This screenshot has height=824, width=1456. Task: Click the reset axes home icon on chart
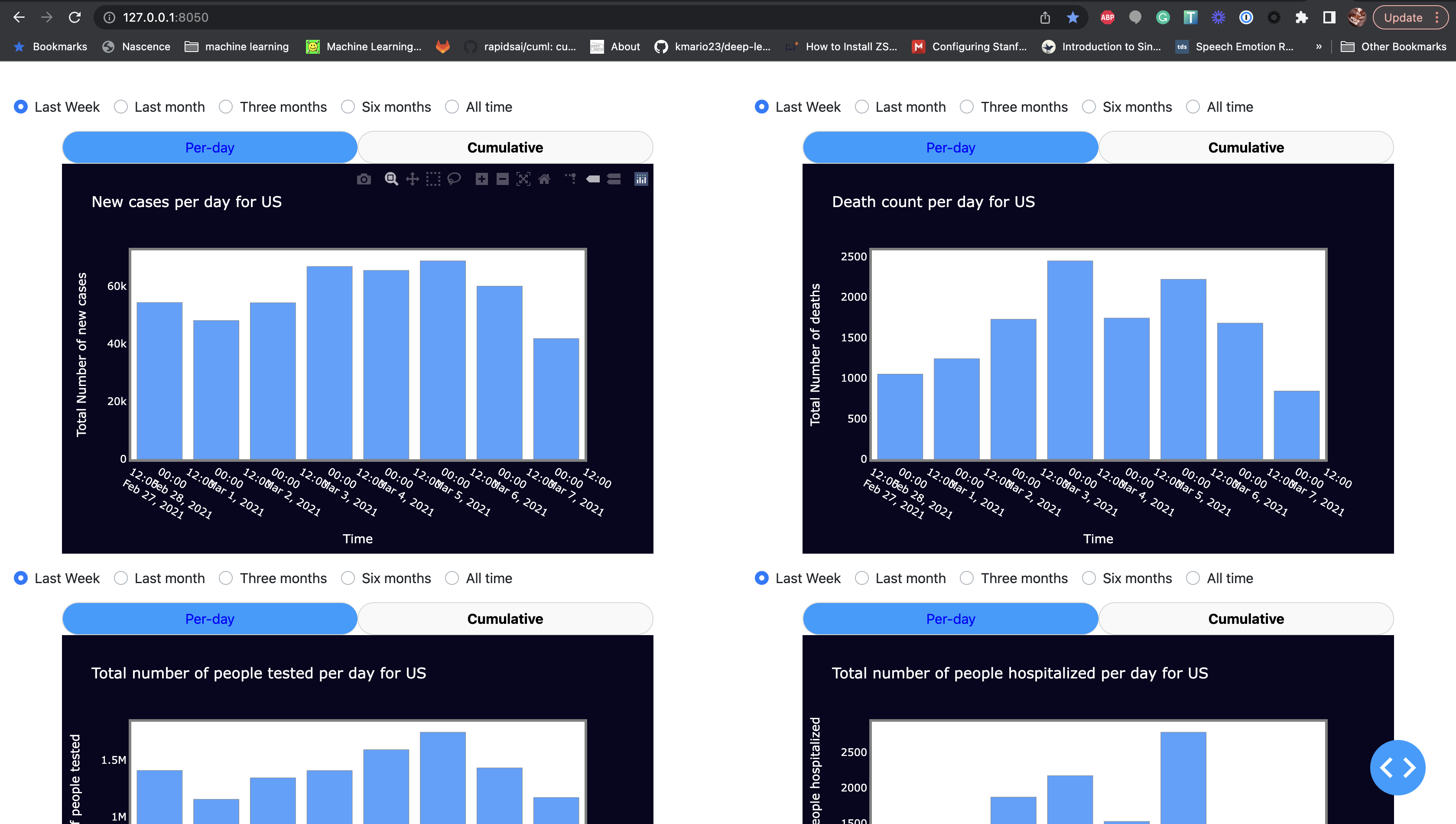[x=544, y=178]
